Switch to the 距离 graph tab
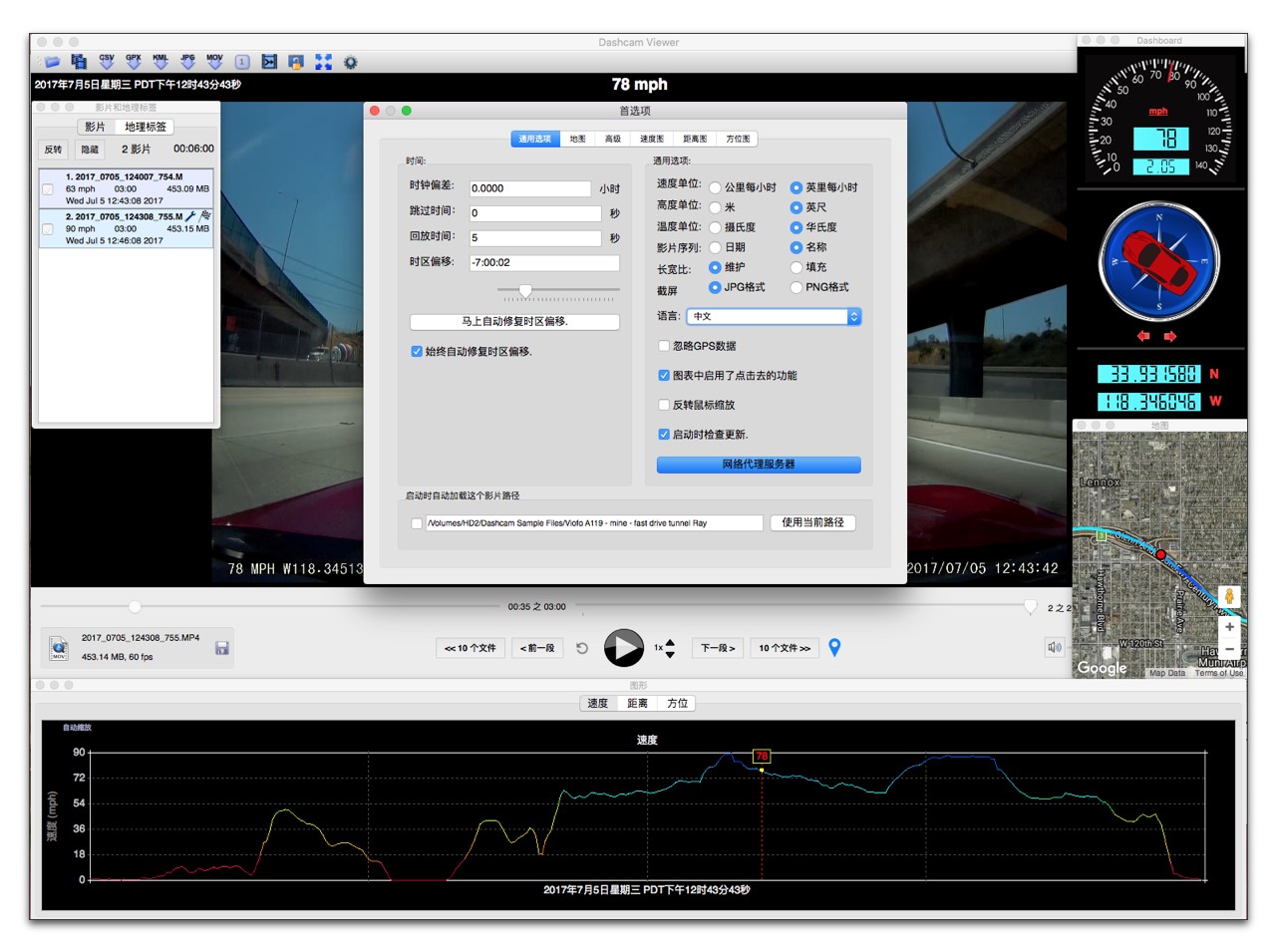Image resolution: width=1277 pixels, height=952 pixels. [x=638, y=703]
